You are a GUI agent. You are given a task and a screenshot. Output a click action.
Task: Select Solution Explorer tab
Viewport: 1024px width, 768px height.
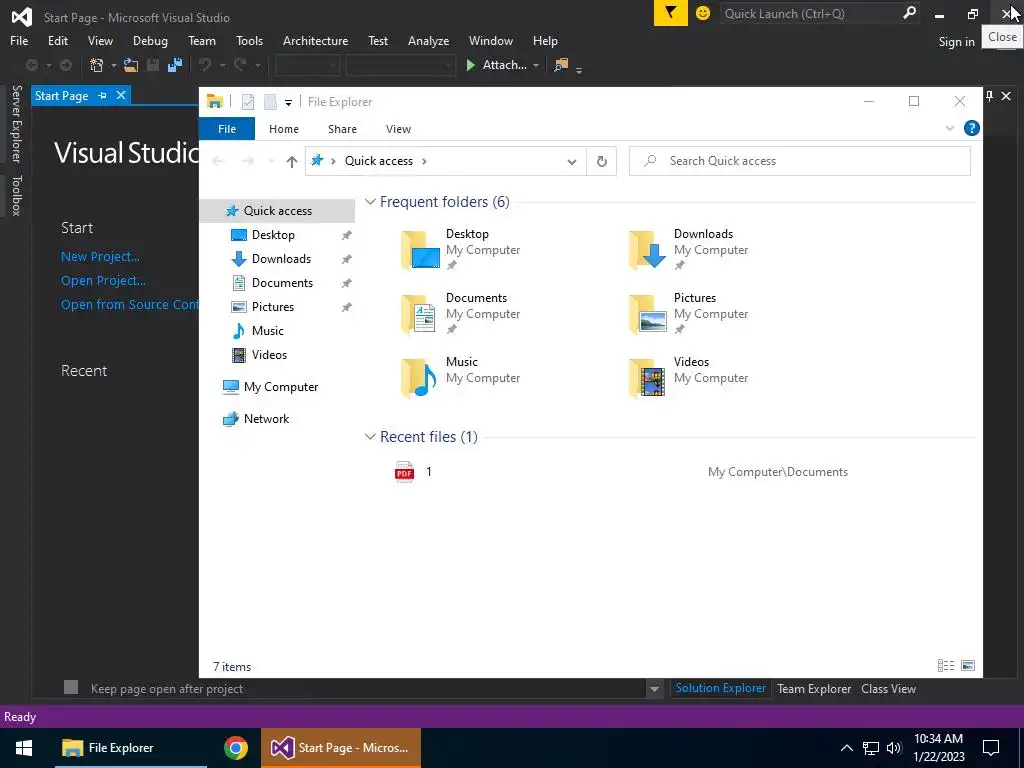pos(720,688)
